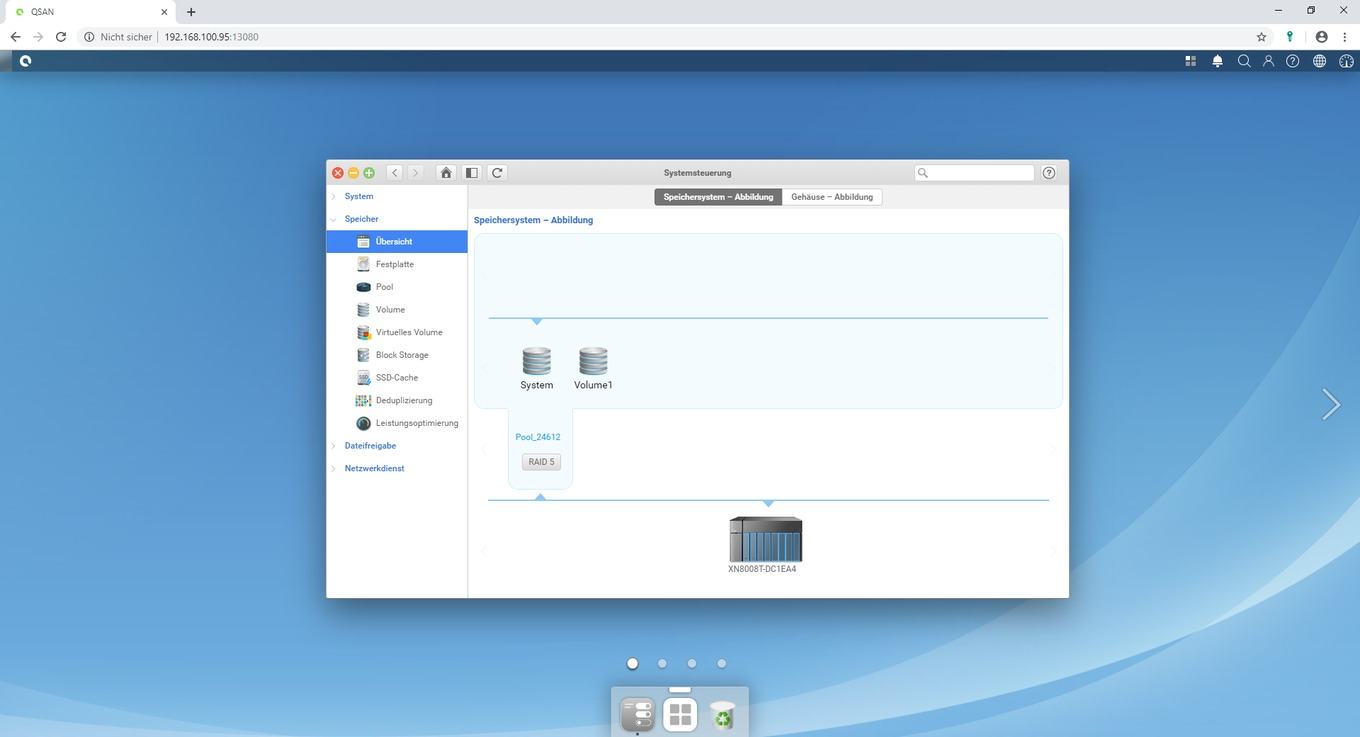Go to Systemsteuerung home
The image size is (1360, 737).
coord(446,173)
